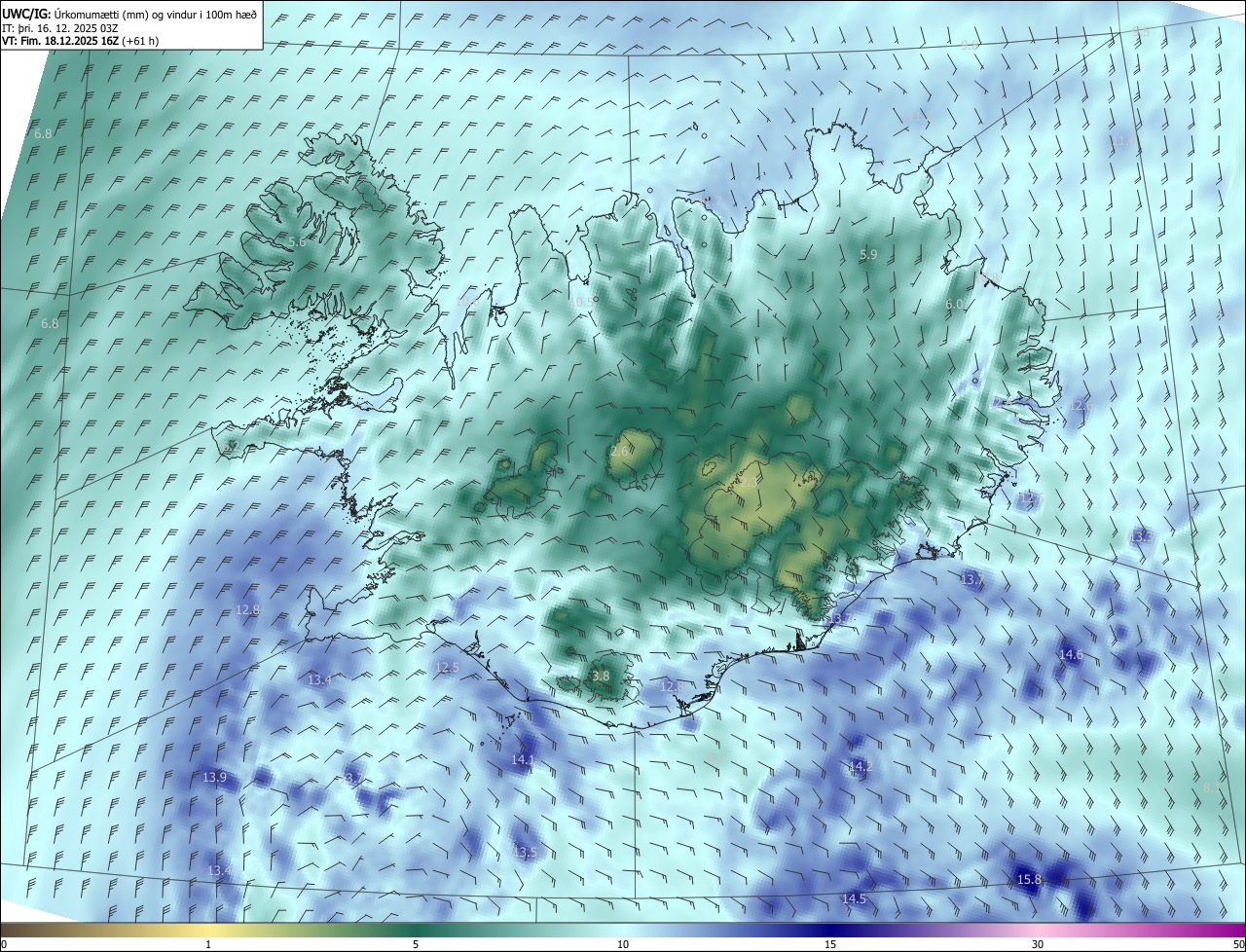This screenshot has height=952, width=1246.
Task: Click the 13.5 value label
Action: click(x=525, y=852)
